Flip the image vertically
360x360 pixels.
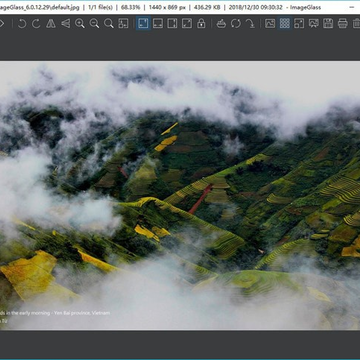tap(66, 24)
